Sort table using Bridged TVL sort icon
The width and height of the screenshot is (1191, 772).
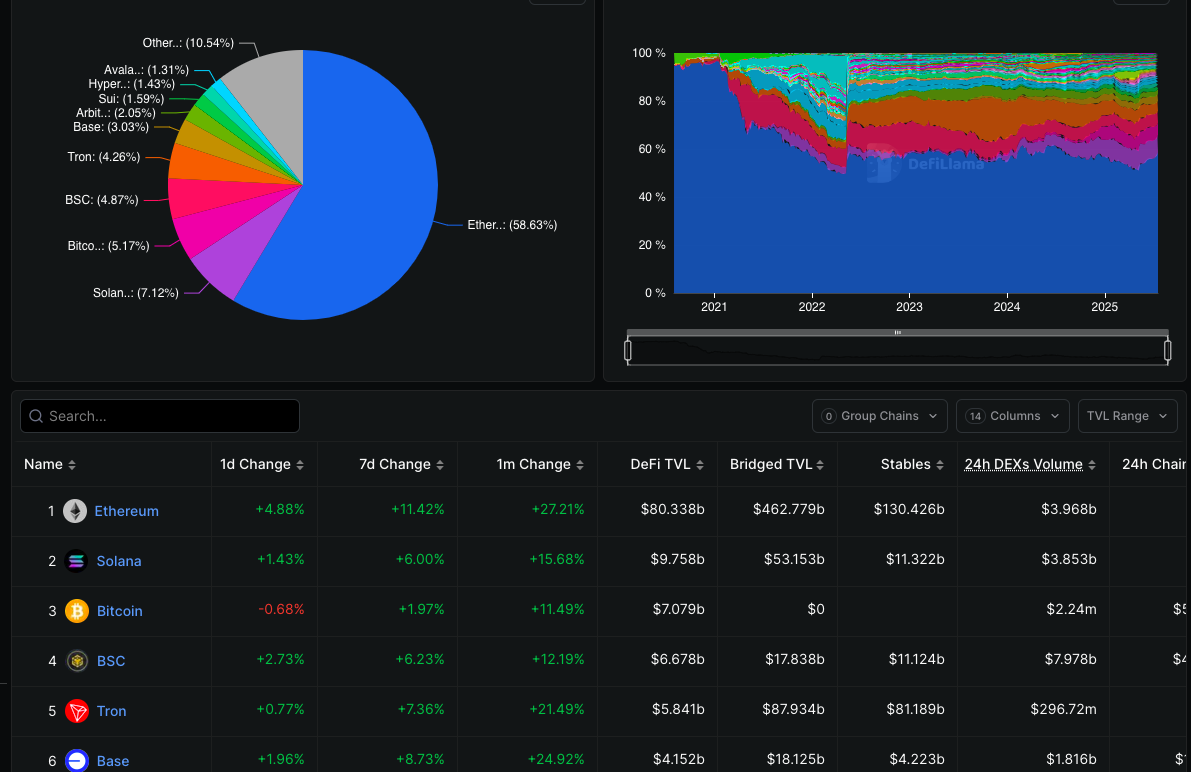pyautogui.click(x=822, y=464)
